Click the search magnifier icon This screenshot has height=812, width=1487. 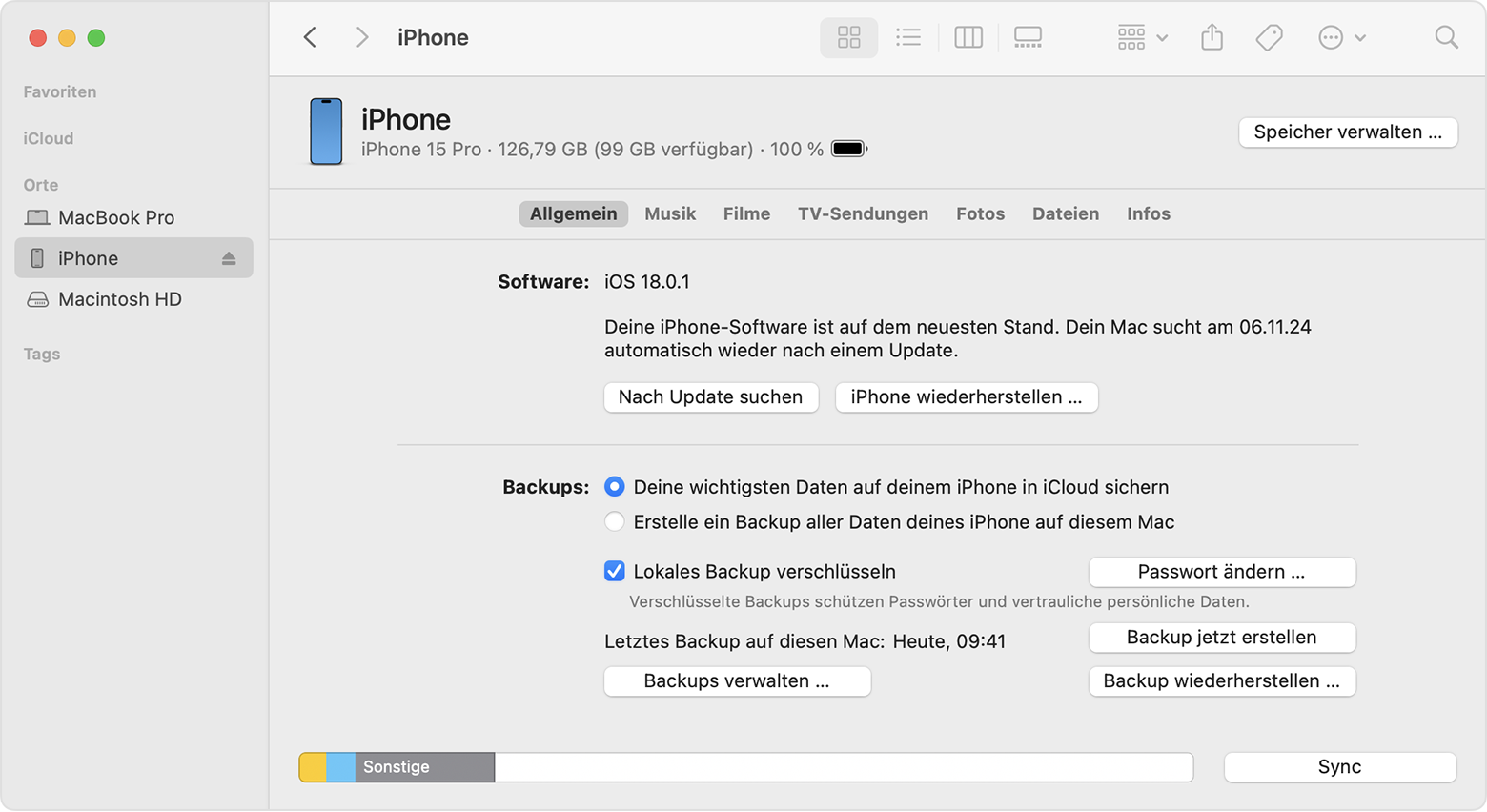pyautogui.click(x=1446, y=37)
